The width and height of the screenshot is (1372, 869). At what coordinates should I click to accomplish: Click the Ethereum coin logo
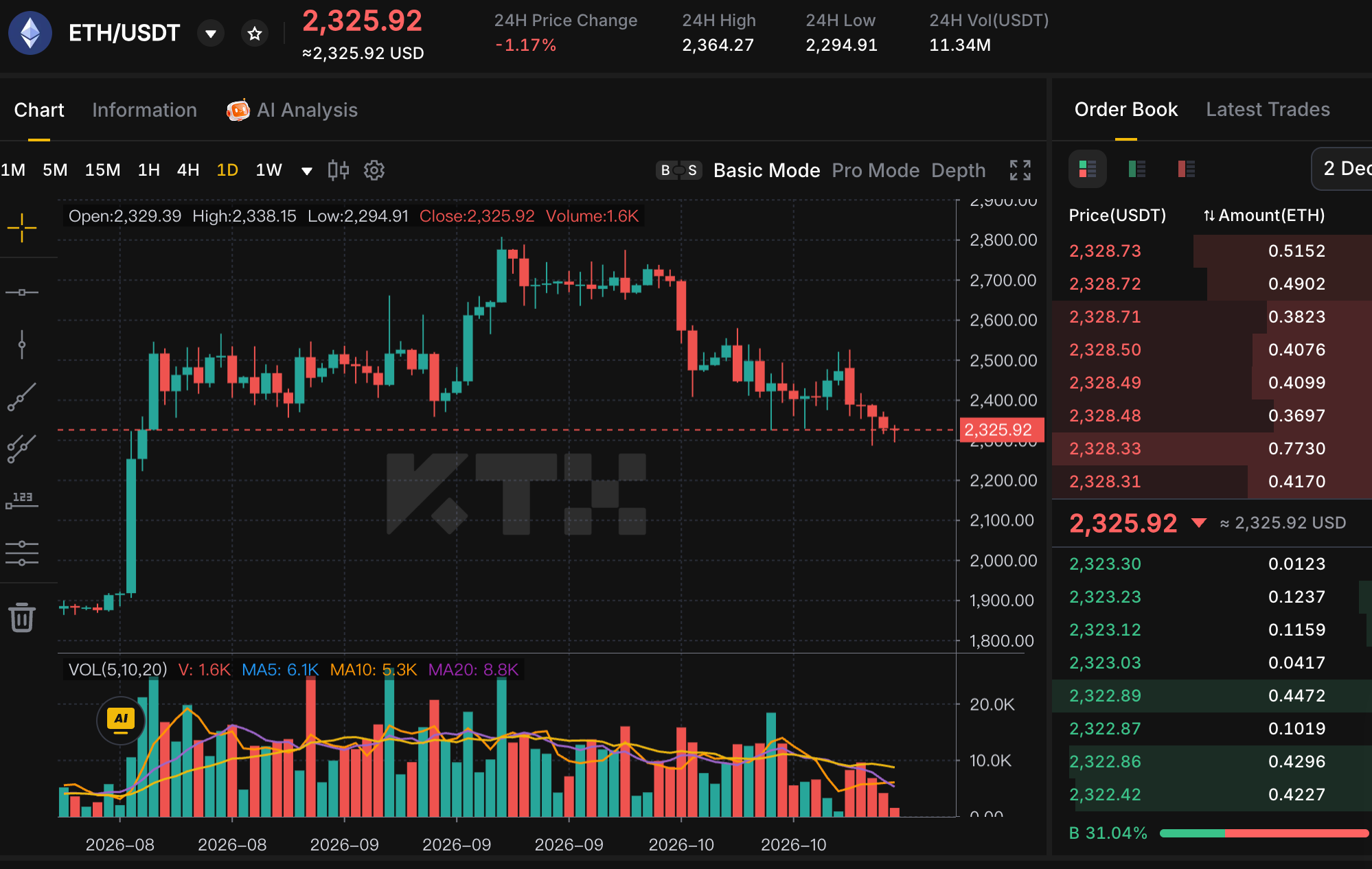(30, 33)
